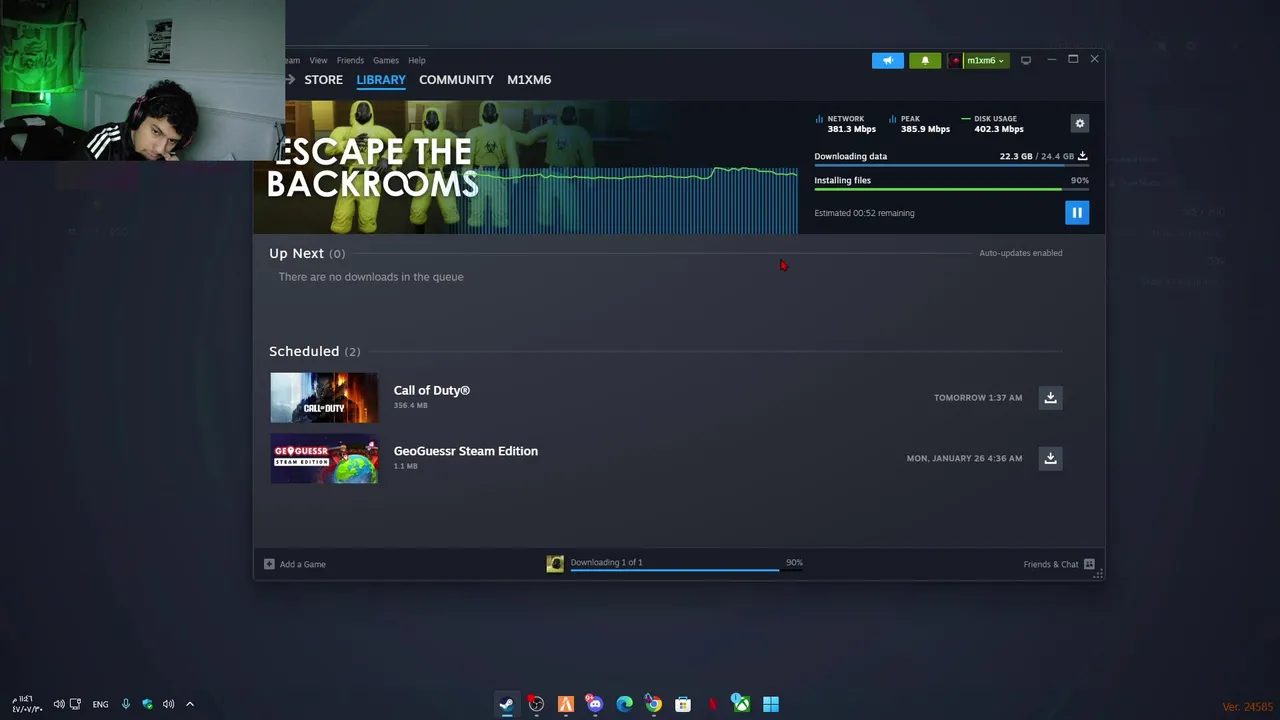This screenshot has height=720, width=1280.
Task: Open Steam from the taskbar
Action: pos(507,704)
